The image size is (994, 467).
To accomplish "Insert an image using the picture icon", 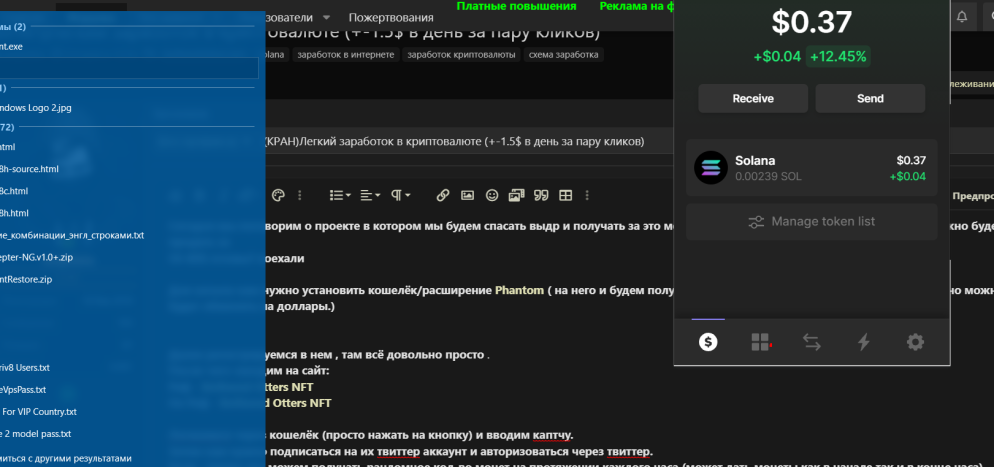I will click(x=467, y=195).
